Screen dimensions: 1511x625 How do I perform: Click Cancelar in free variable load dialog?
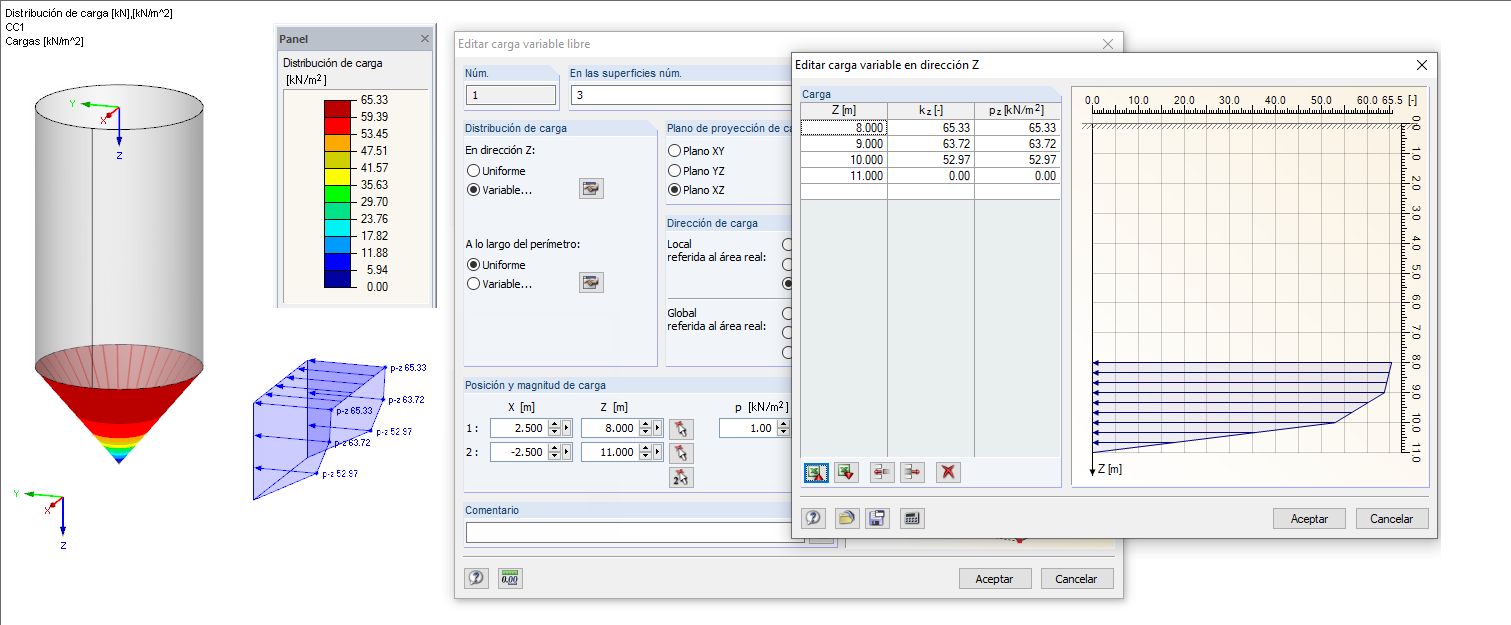pos(1076,579)
